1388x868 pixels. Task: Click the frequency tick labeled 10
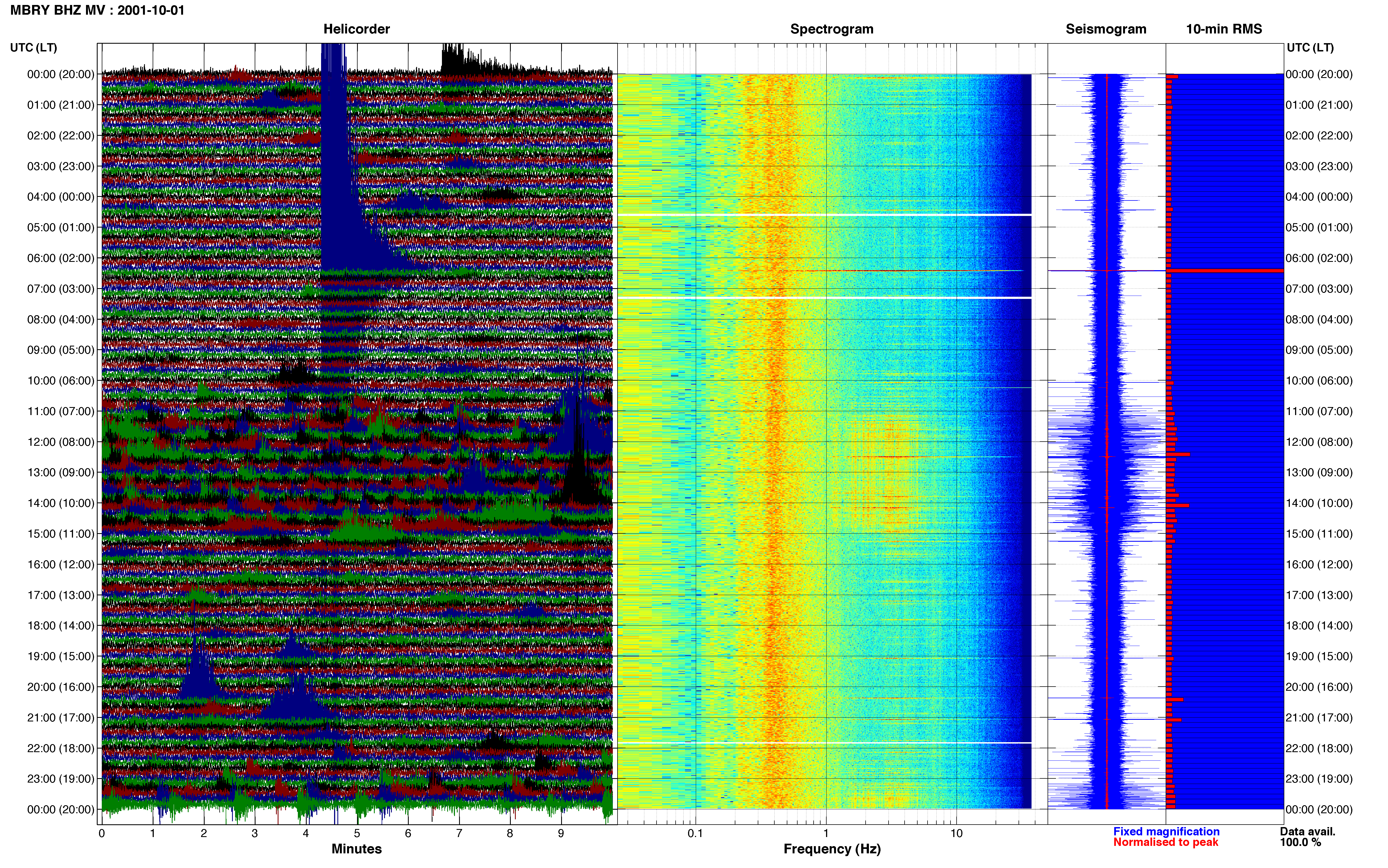(x=956, y=833)
